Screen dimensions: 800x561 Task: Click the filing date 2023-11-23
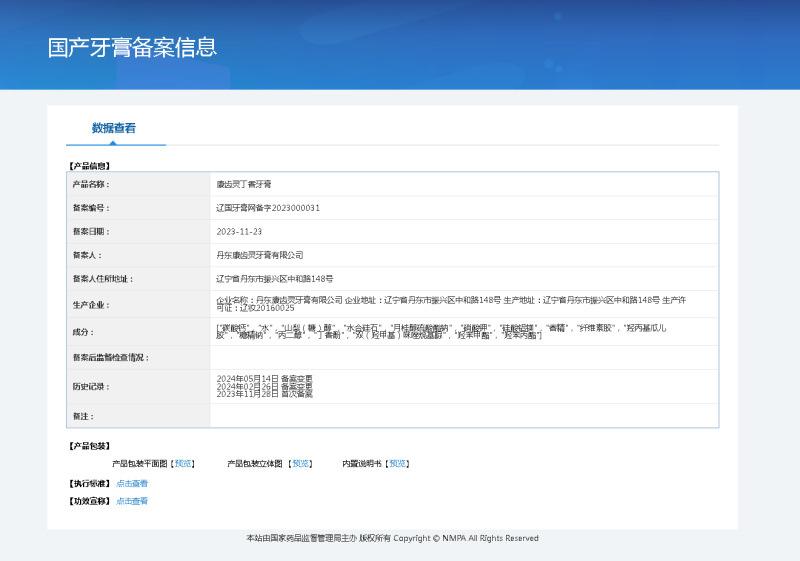coord(239,231)
